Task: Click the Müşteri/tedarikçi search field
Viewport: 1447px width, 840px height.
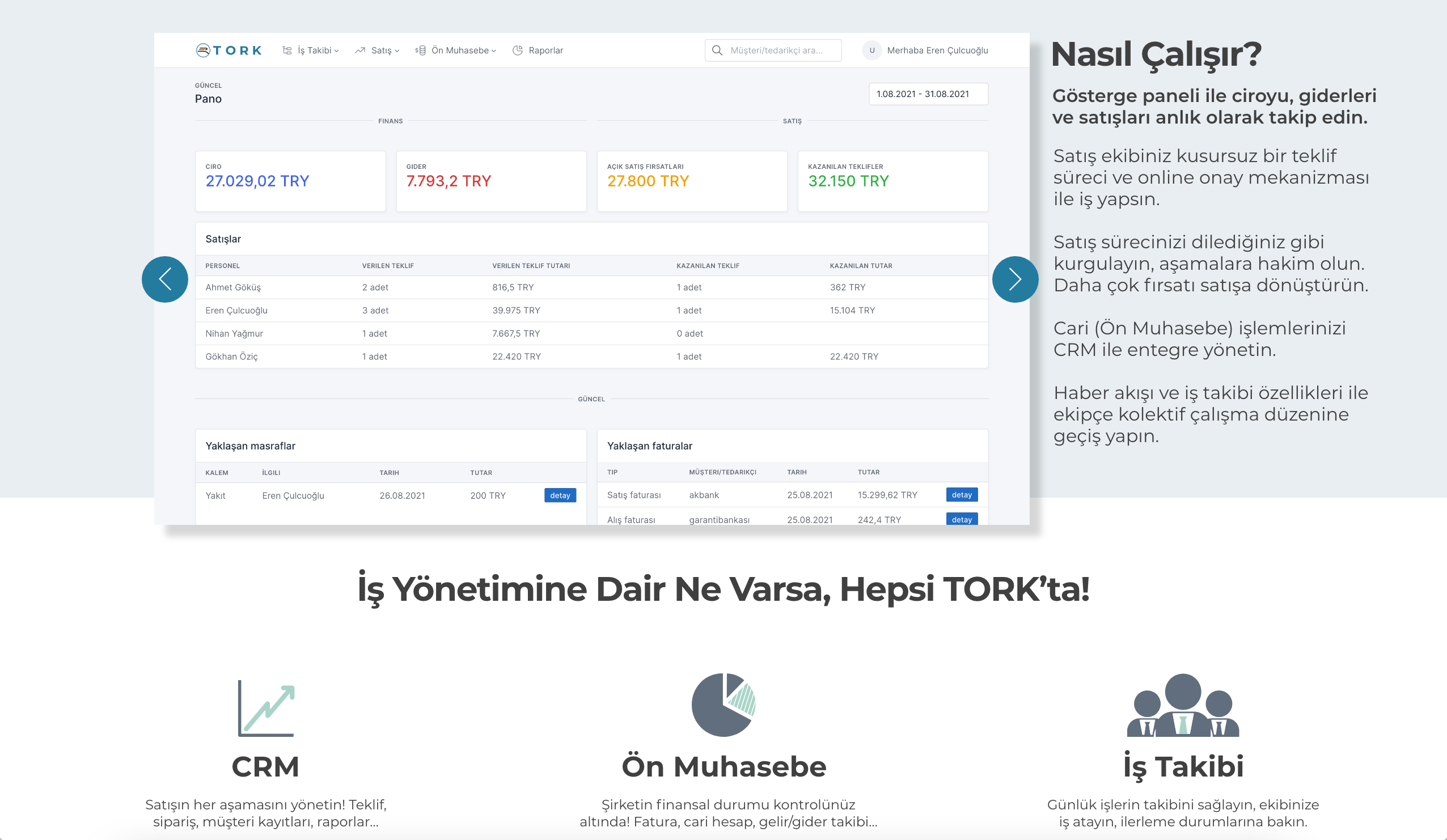Action: click(x=773, y=50)
